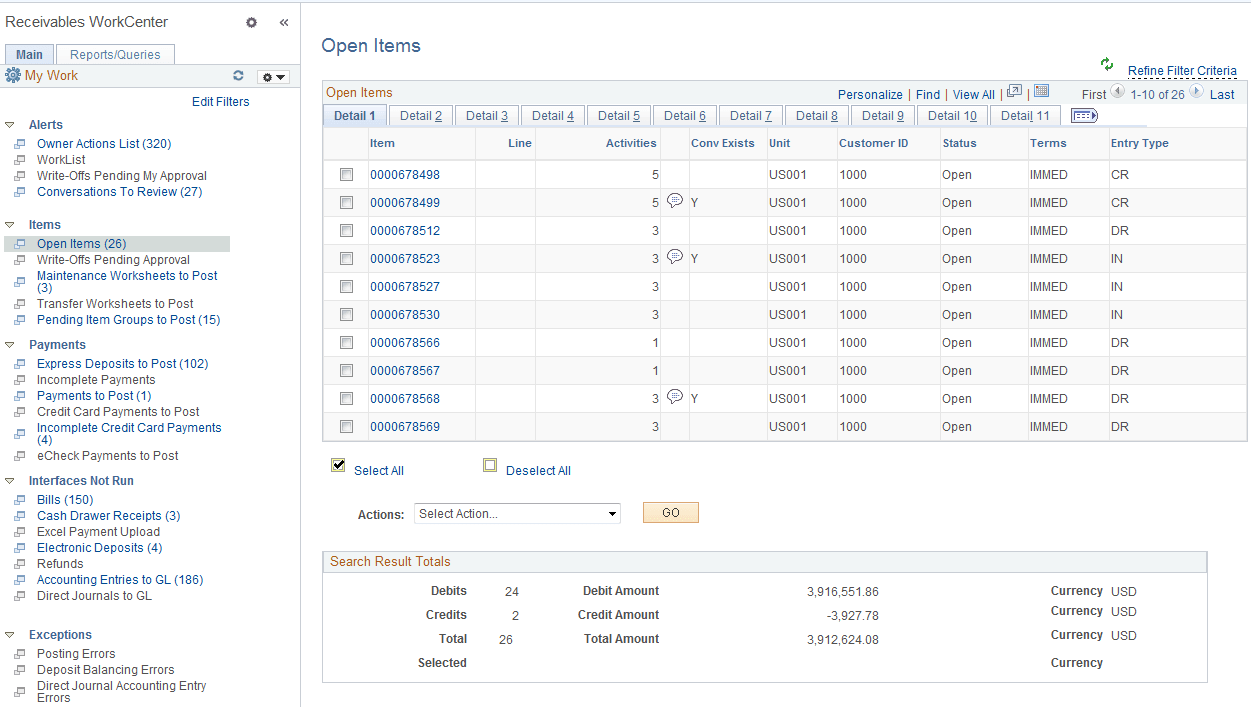Open the Edit Filters link
Screen dimensions: 1251x707
220,101
